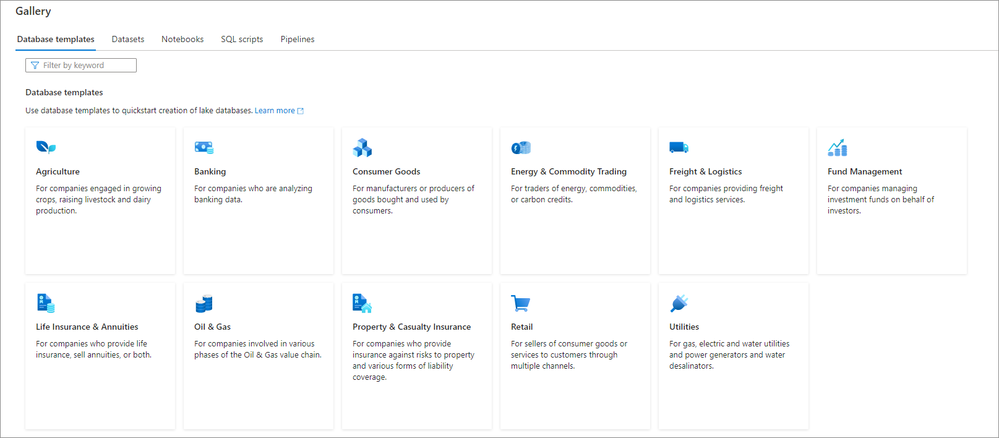Image resolution: width=999 pixels, height=438 pixels.
Task: Select the Database templates tab
Action: [x=56, y=39]
